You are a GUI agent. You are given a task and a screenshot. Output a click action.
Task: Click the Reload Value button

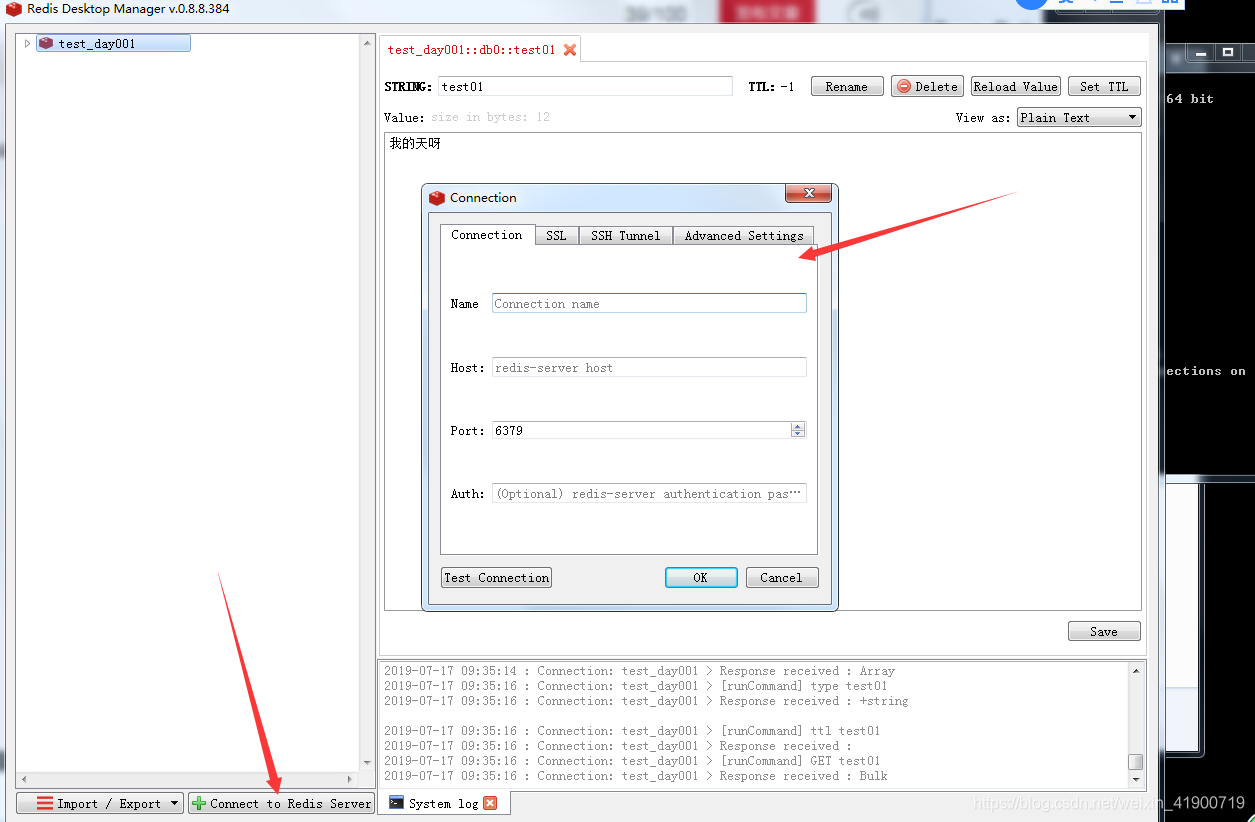[1015, 87]
